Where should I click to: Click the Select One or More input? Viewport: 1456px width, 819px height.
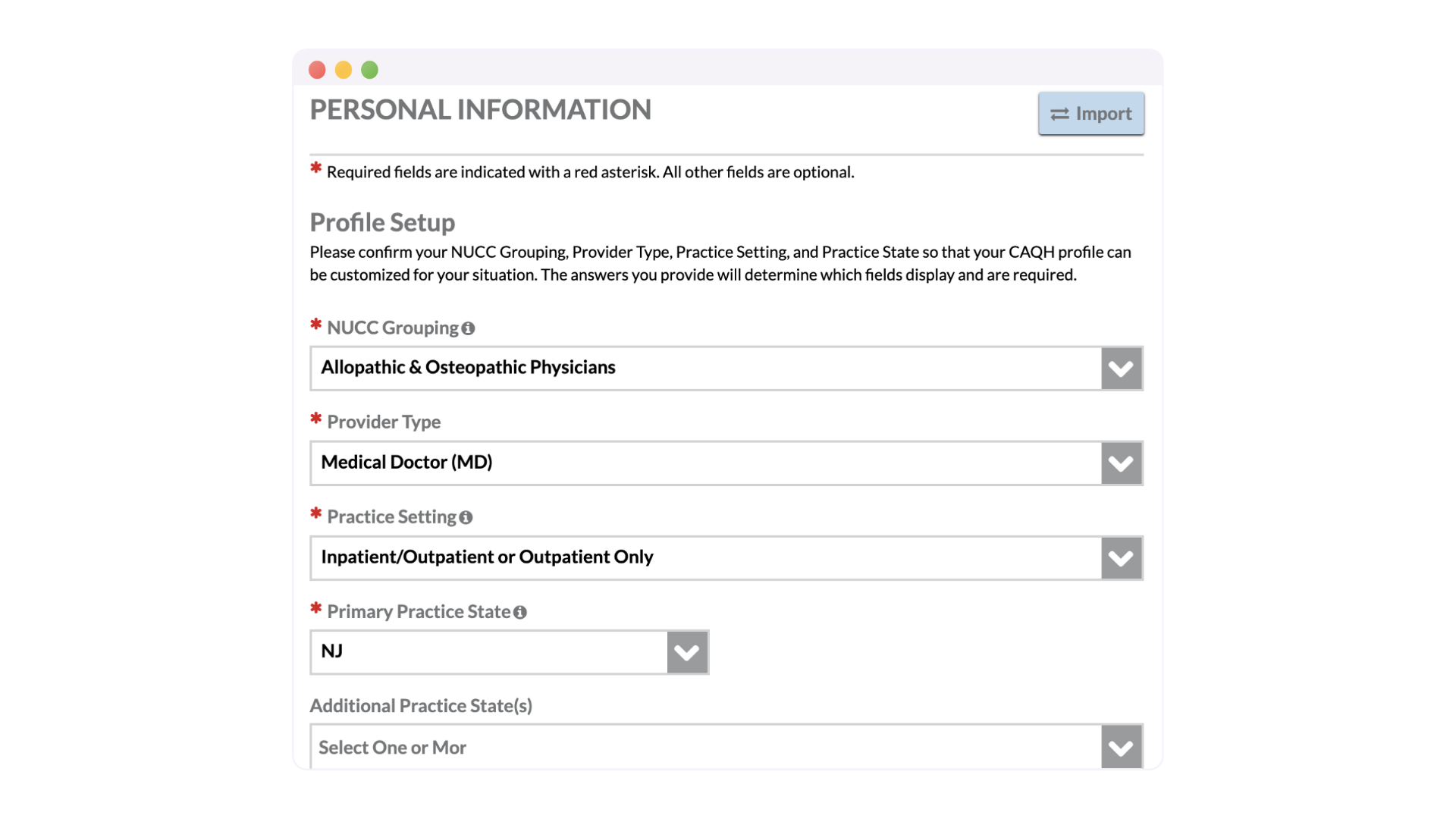pyautogui.click(x=706, y=747)
